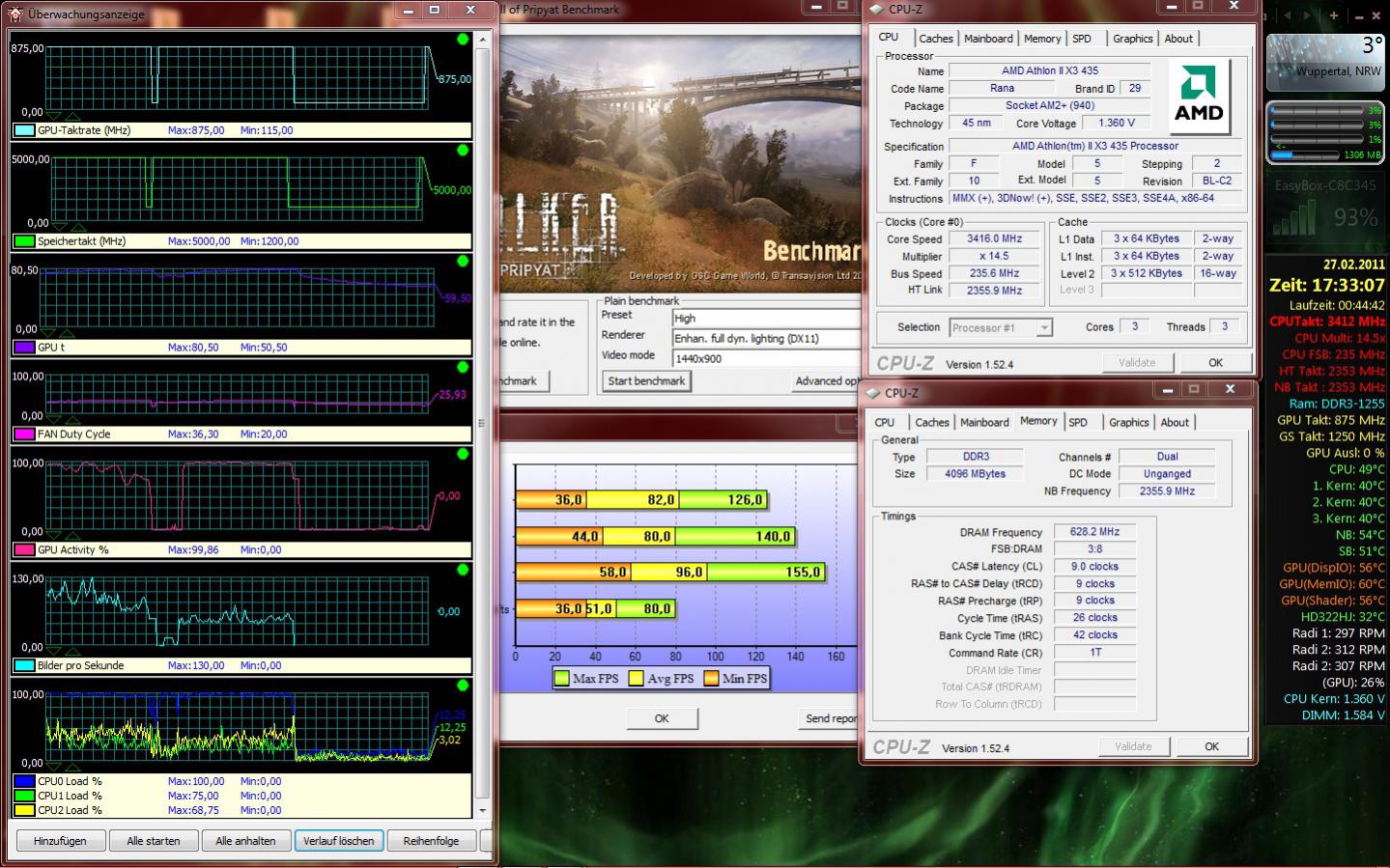Click the FAN Duty Cycle magenta swatch
This screenshot has height=868, width=1390.
point(24,434)
